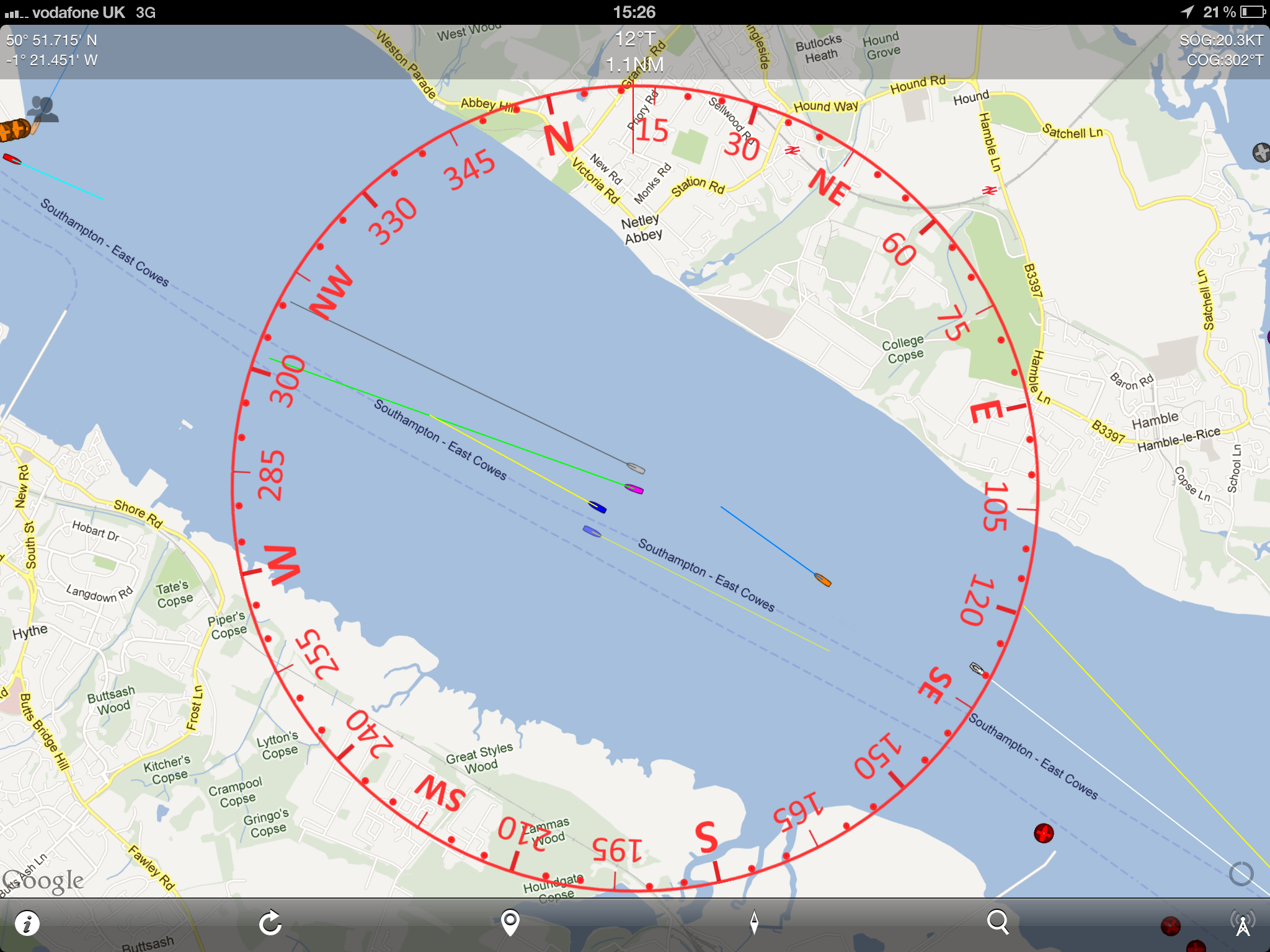Tap the SOG:20.3KT readout

tap(1221, 40)
